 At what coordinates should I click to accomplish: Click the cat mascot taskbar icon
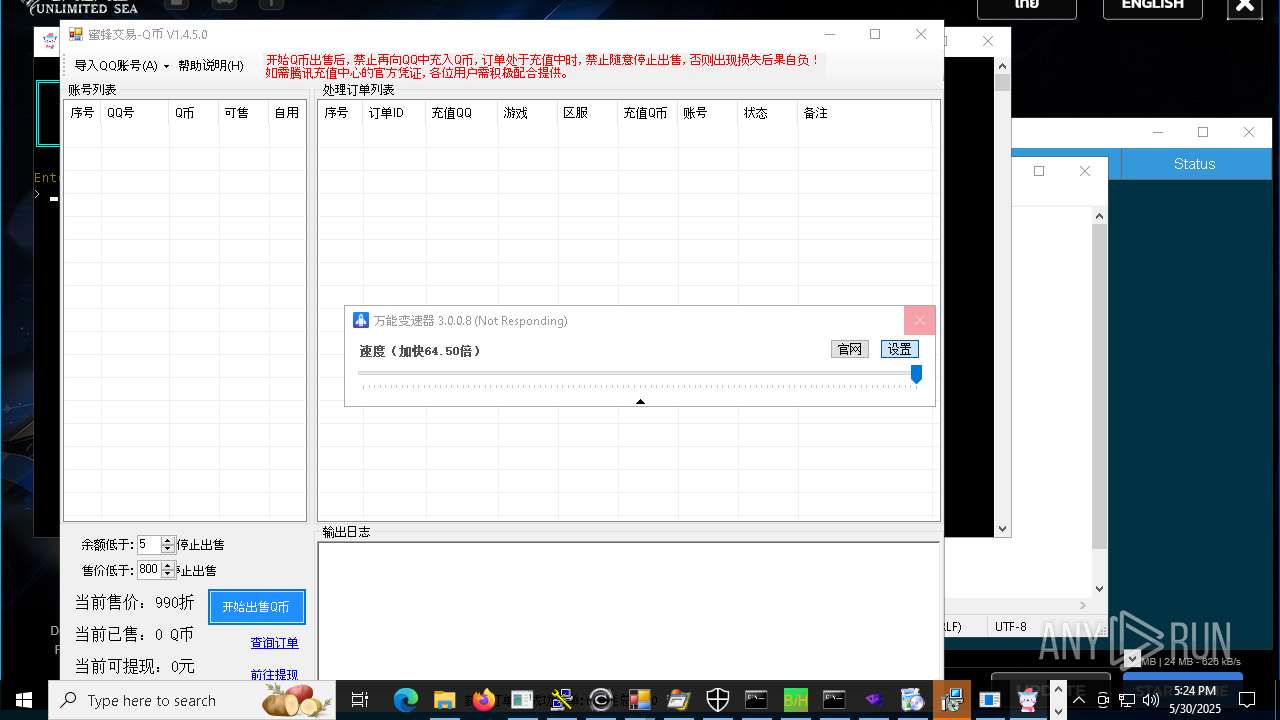tap(1029, 700)
